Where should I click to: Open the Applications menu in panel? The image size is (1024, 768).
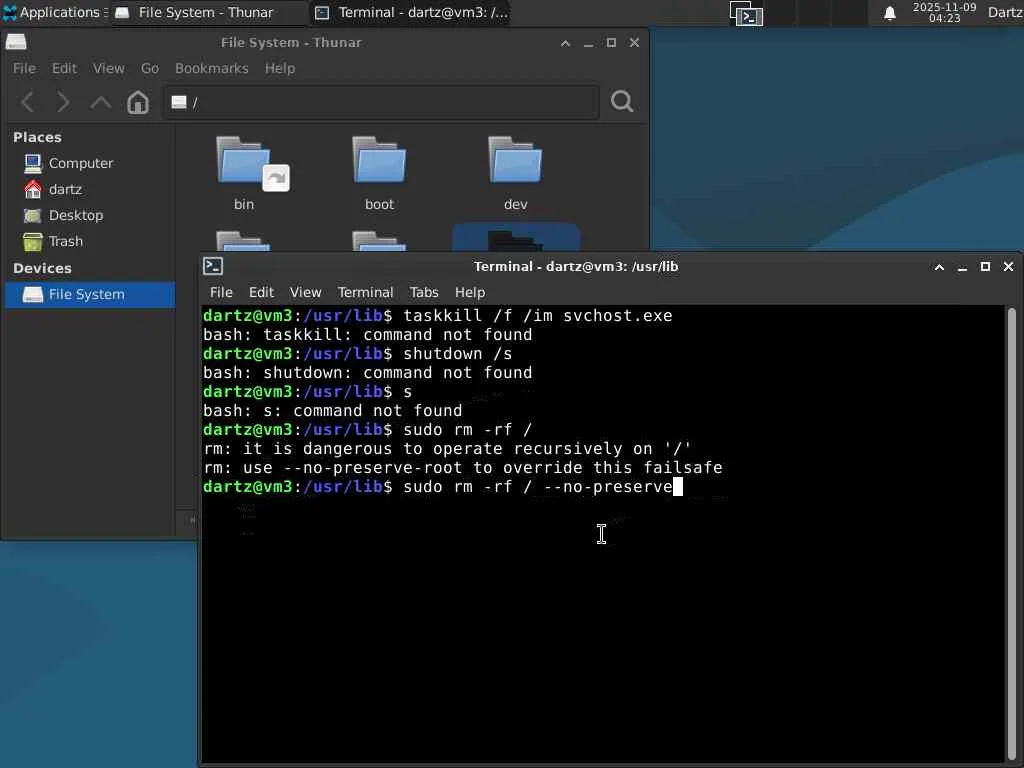pos(56,12)
